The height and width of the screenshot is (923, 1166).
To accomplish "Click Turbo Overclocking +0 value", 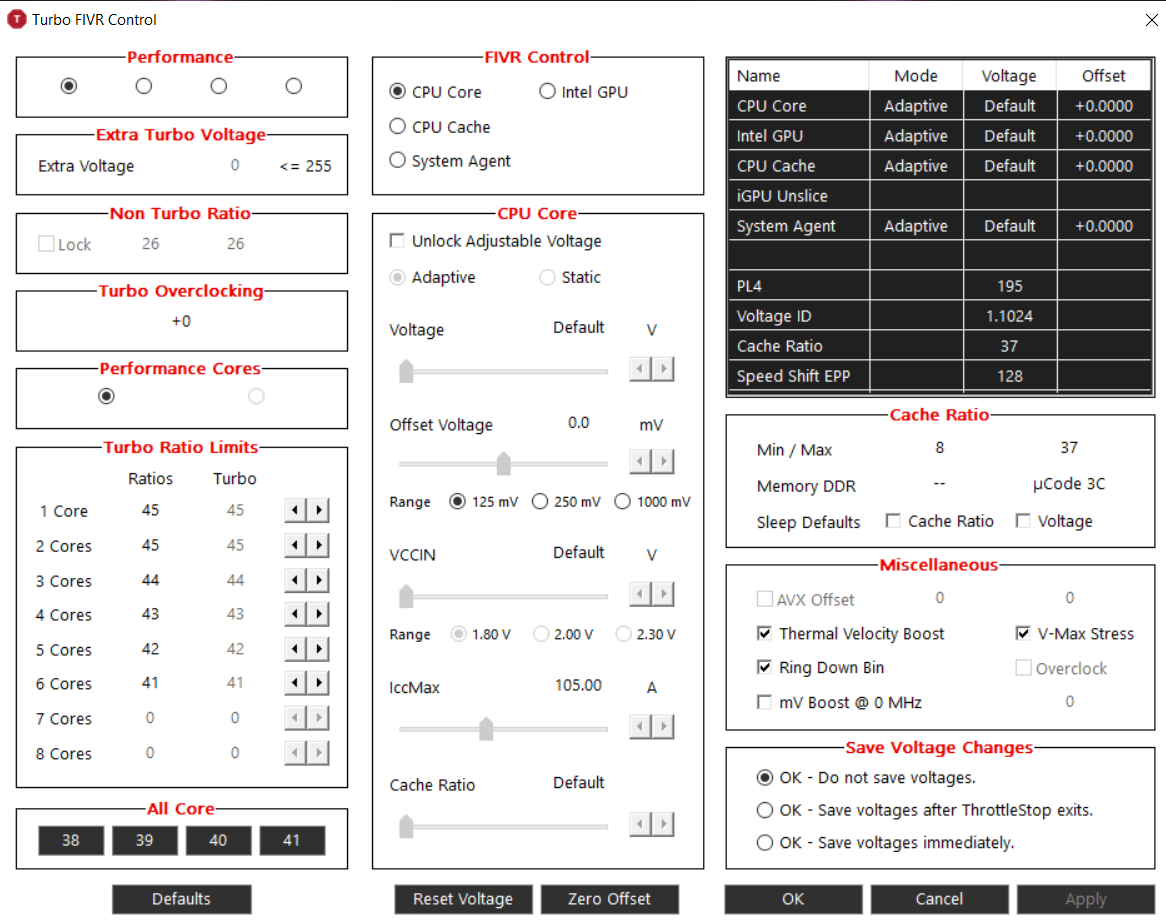I will (x=181, y=321).
